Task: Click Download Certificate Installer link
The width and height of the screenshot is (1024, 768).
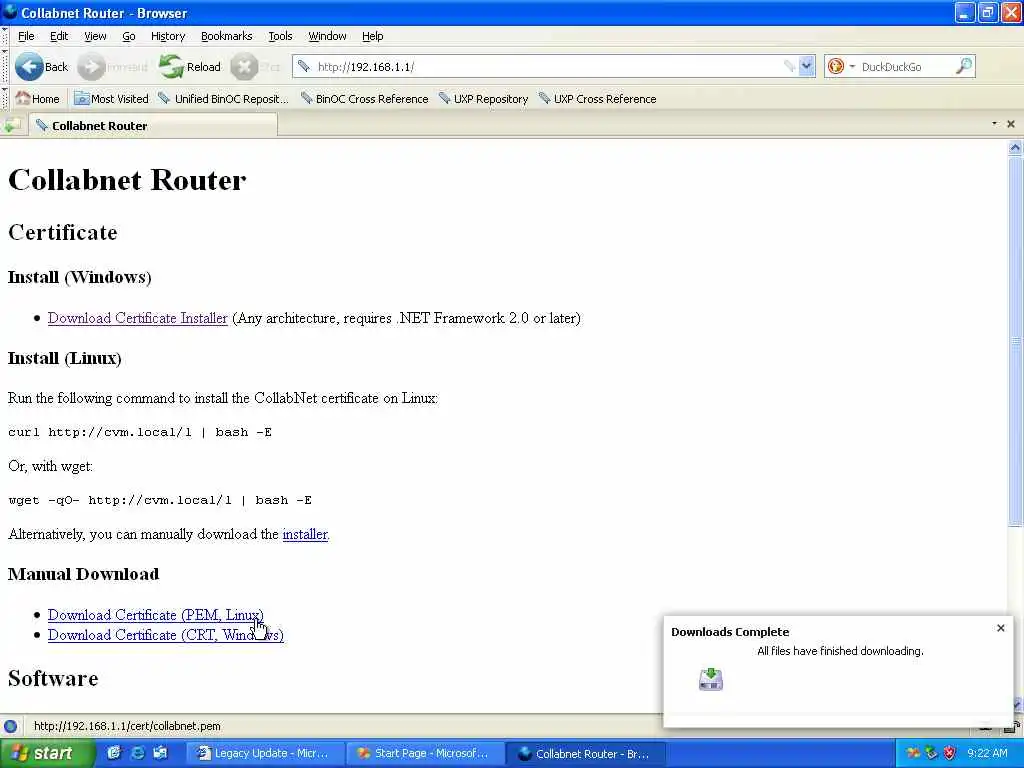Action: tap(137, 318)
